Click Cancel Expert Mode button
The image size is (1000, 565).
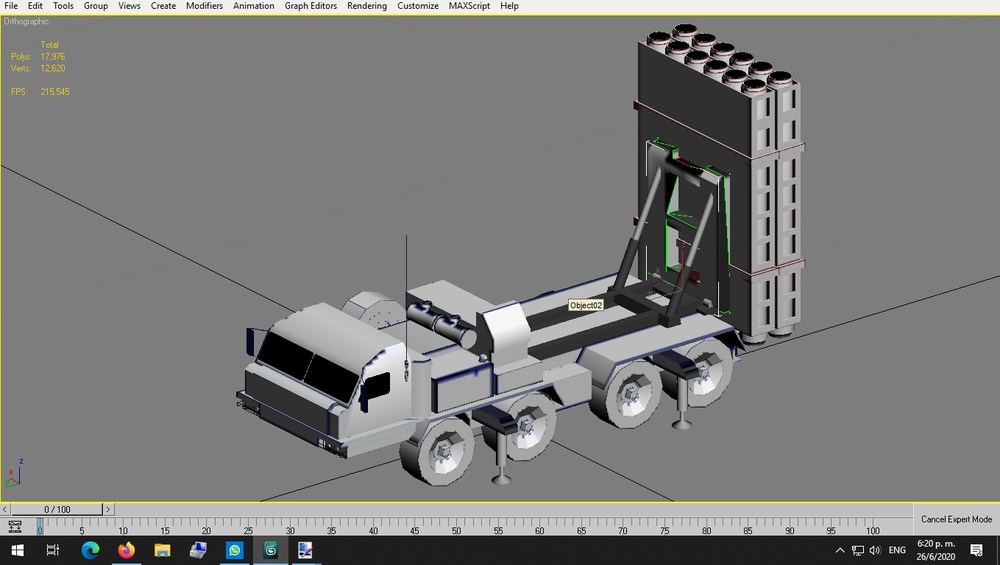coord(956,519)
